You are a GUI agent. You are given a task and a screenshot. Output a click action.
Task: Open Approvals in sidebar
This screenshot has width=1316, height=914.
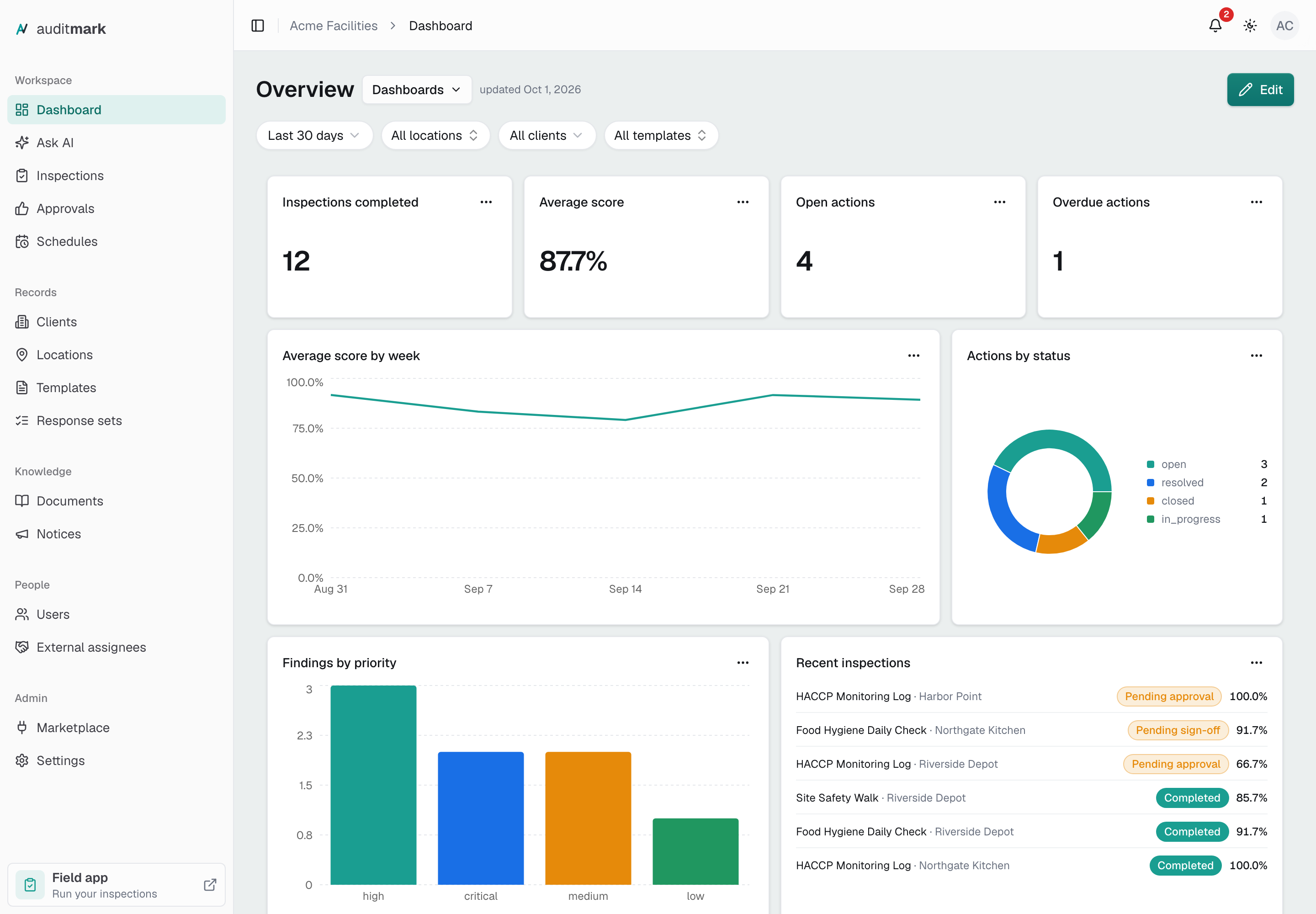(116, 208)
